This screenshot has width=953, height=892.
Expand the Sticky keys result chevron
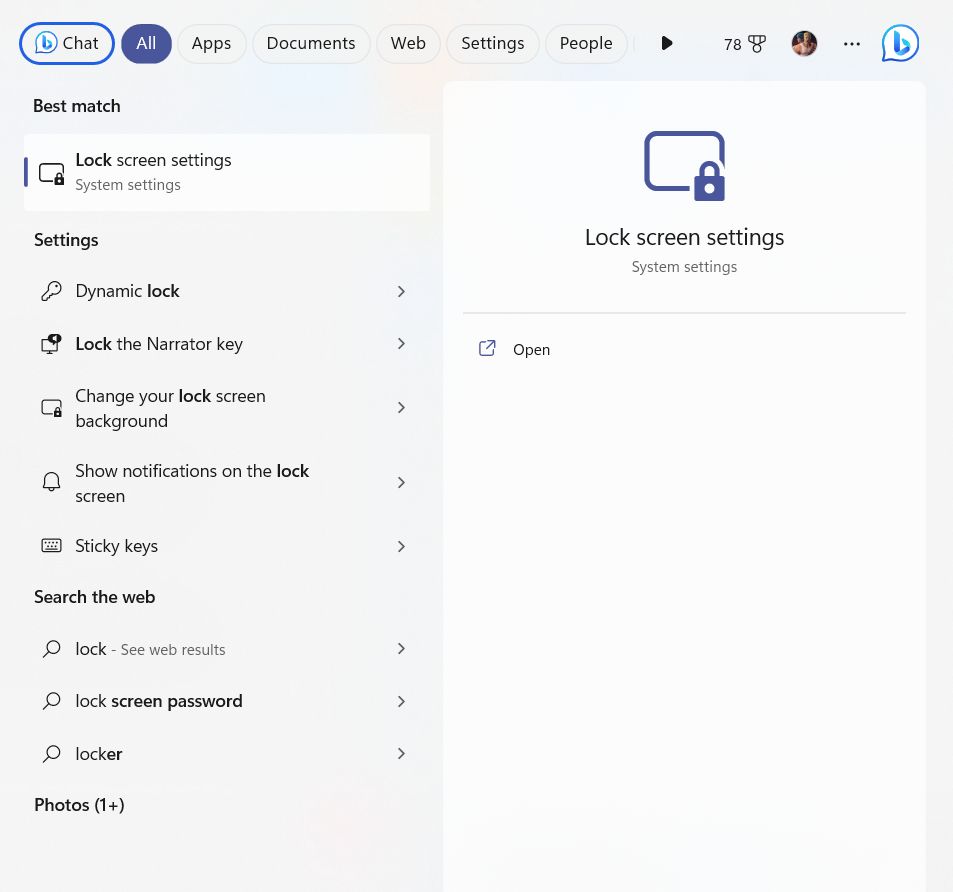[x=401, y=546]
